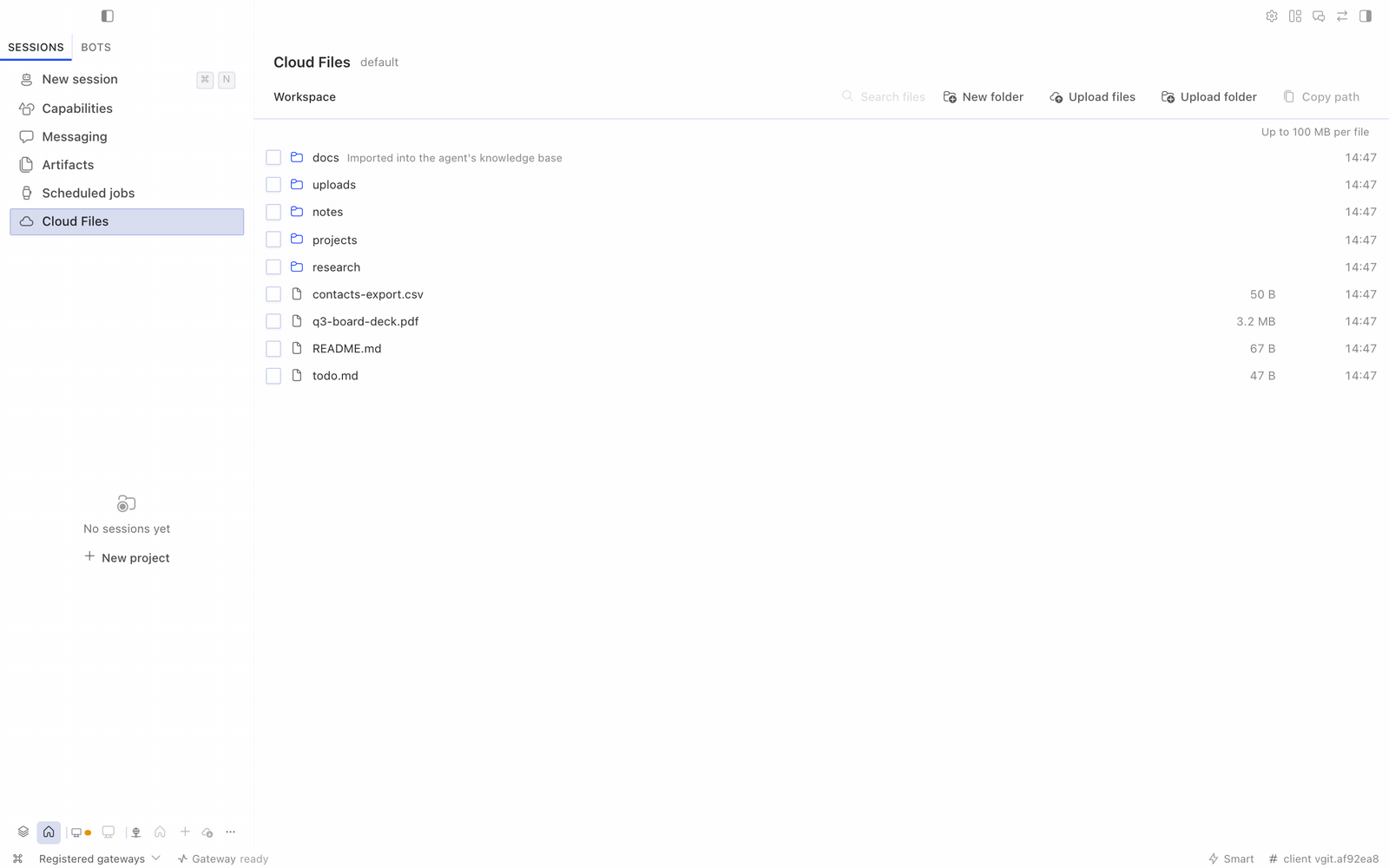
Task: Click the command symbol in status bar
Action: click(17, 858)
